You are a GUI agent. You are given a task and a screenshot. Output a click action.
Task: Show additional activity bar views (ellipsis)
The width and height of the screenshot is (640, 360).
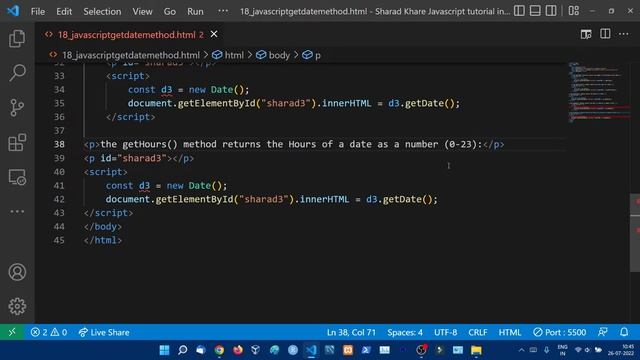(17, 211)
